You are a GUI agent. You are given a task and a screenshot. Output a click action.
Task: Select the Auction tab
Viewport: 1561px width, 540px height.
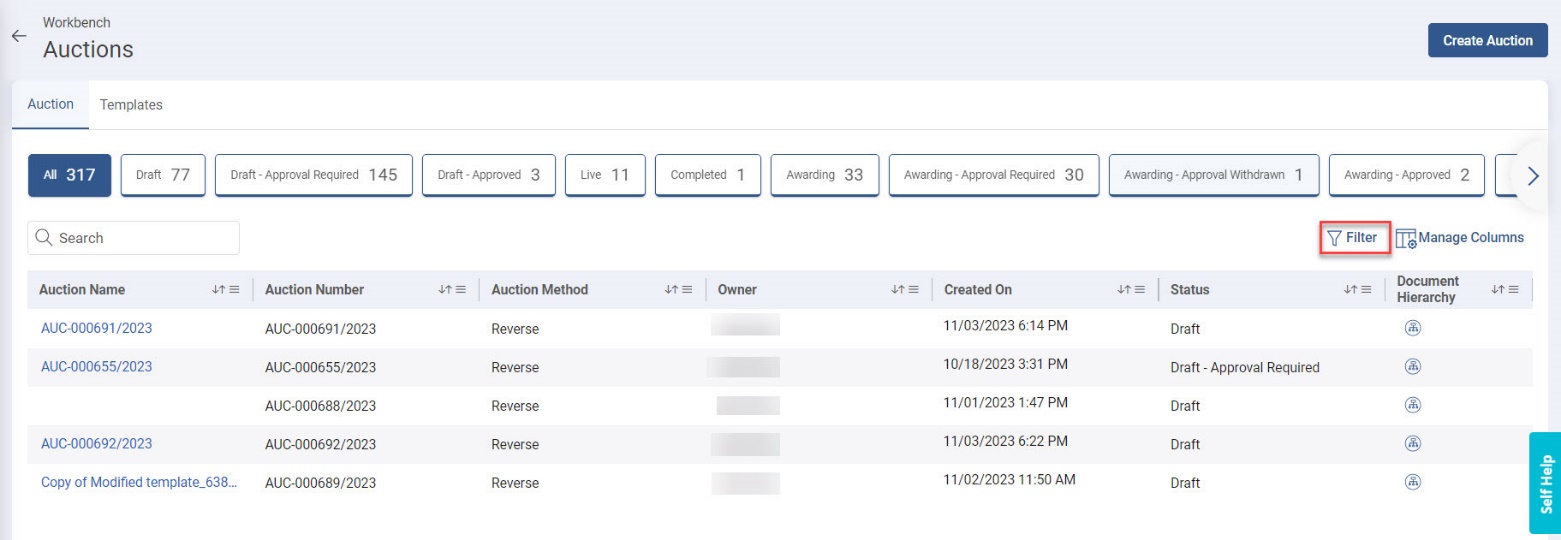click(x=50, y=104)
